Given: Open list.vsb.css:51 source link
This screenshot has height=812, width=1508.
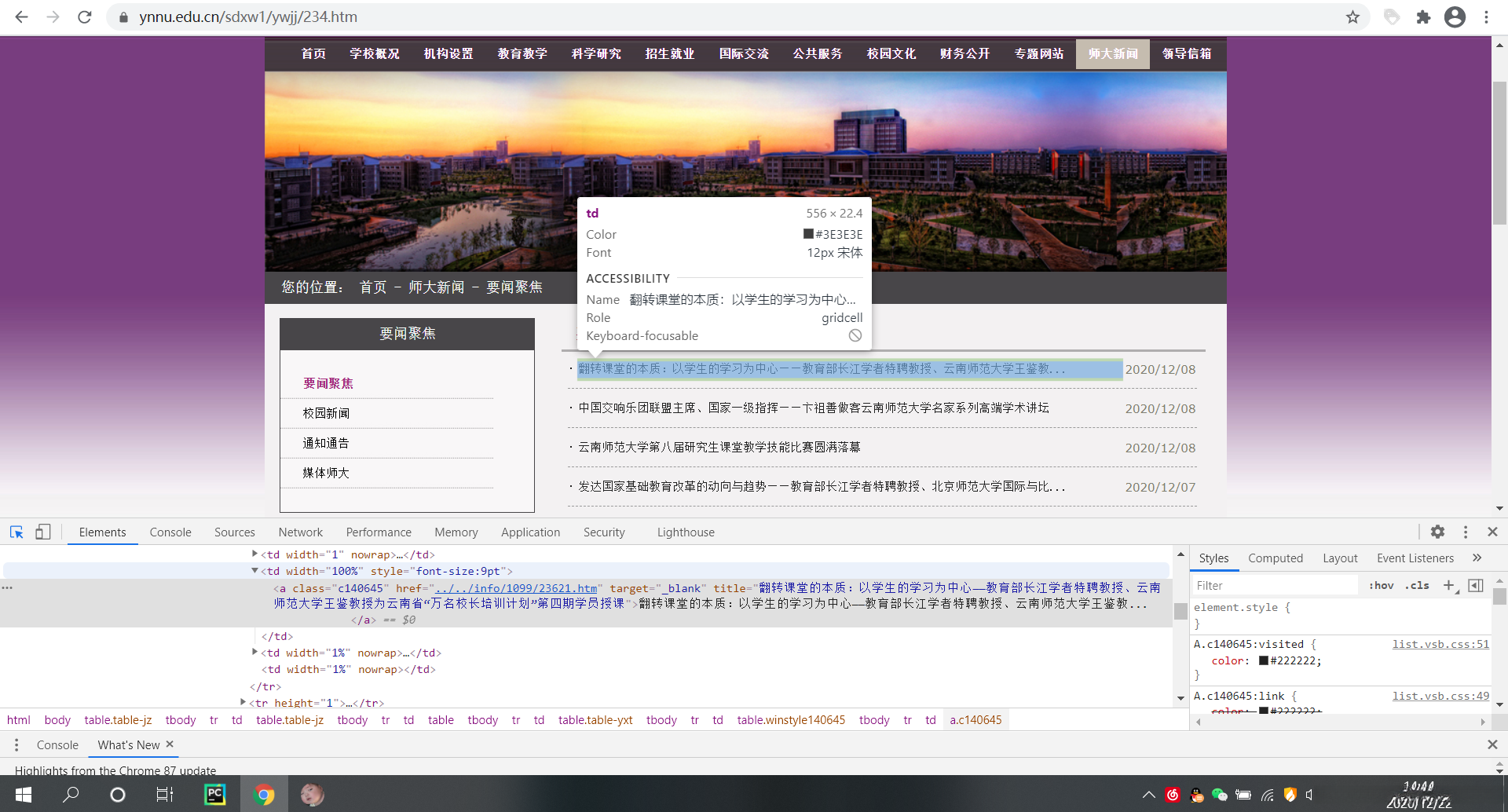Looking at the screenshot, I should (x=1440, y=645).
